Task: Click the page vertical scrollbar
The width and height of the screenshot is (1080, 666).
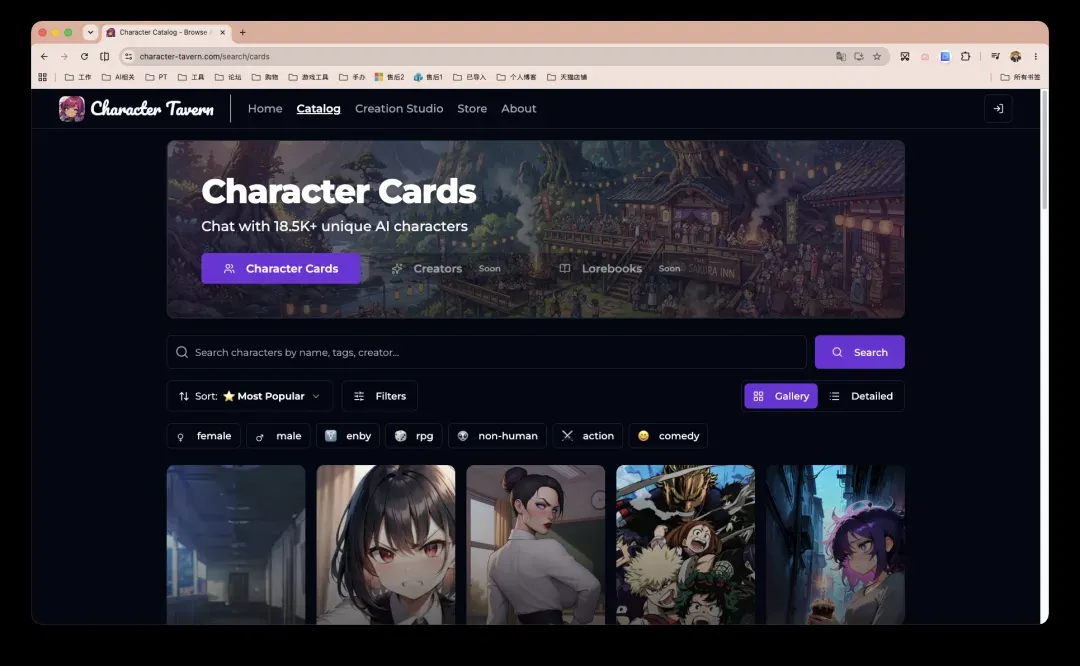Action: click(x=1044, y=150)
